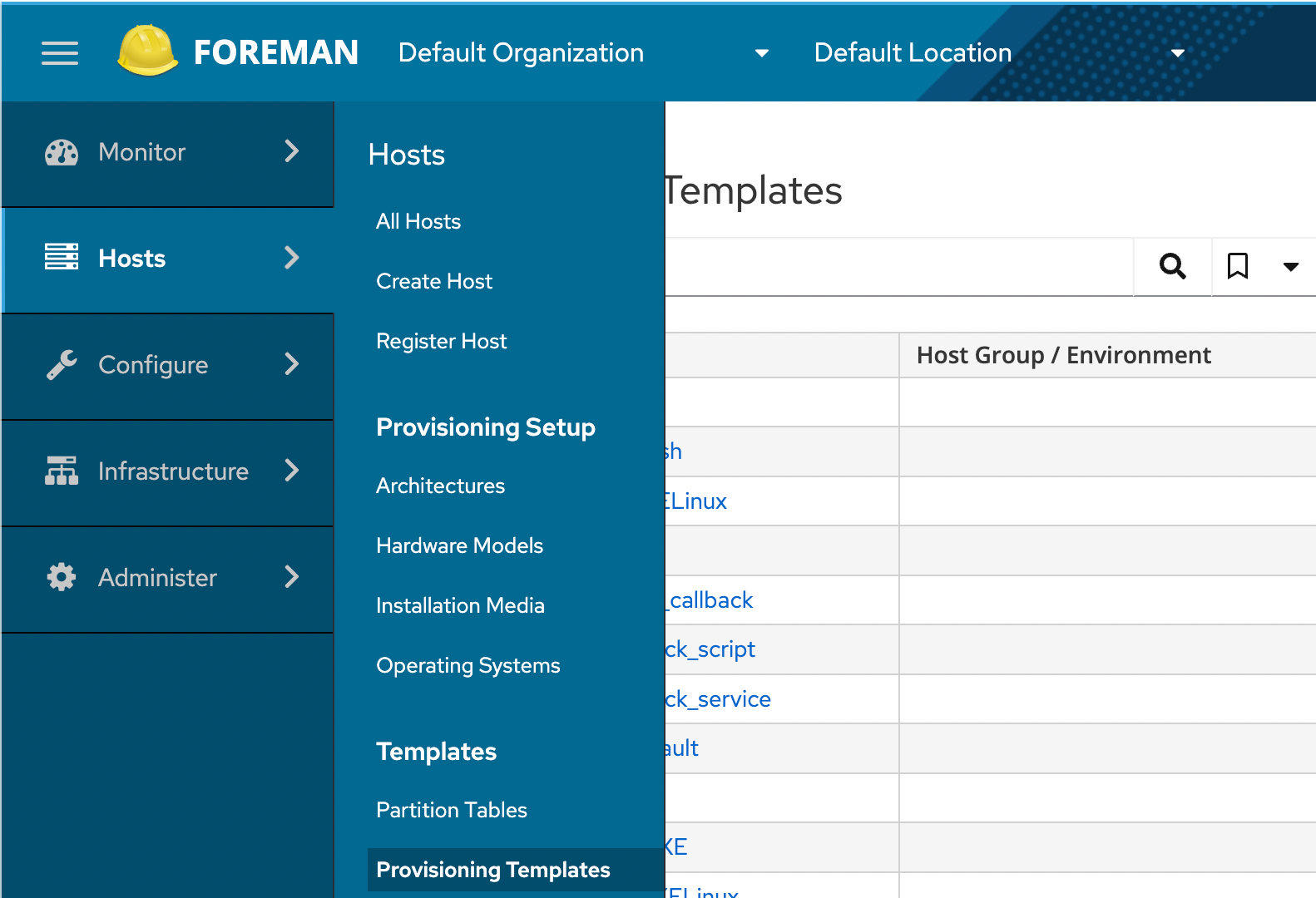Click the bookmark icon
Image resolution: width=1316 pixels, height=898 pixels.
point(1238,266)
